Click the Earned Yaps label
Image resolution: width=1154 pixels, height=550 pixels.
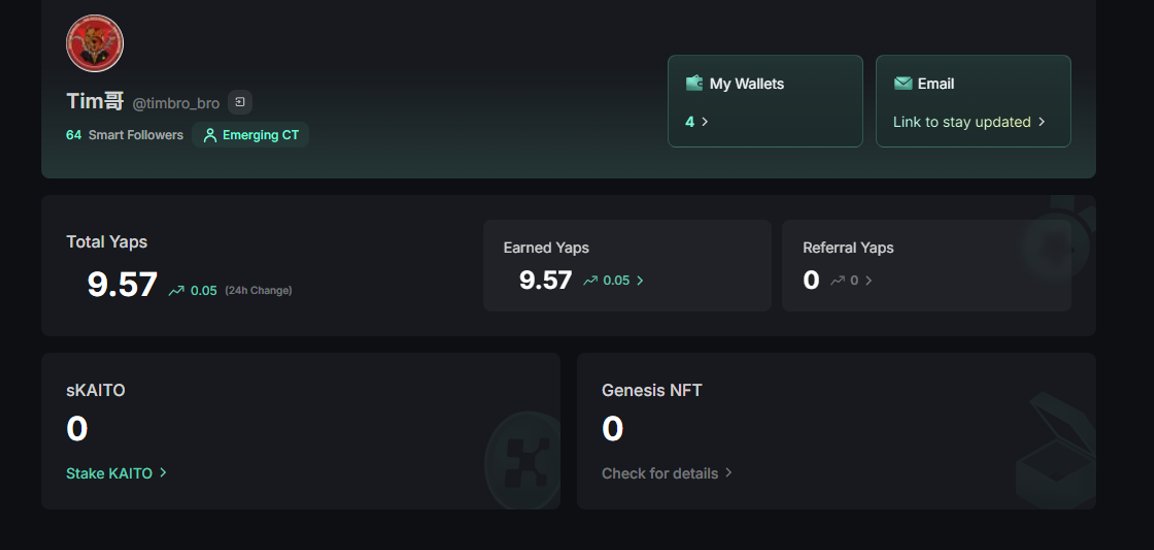pos(546,248)
